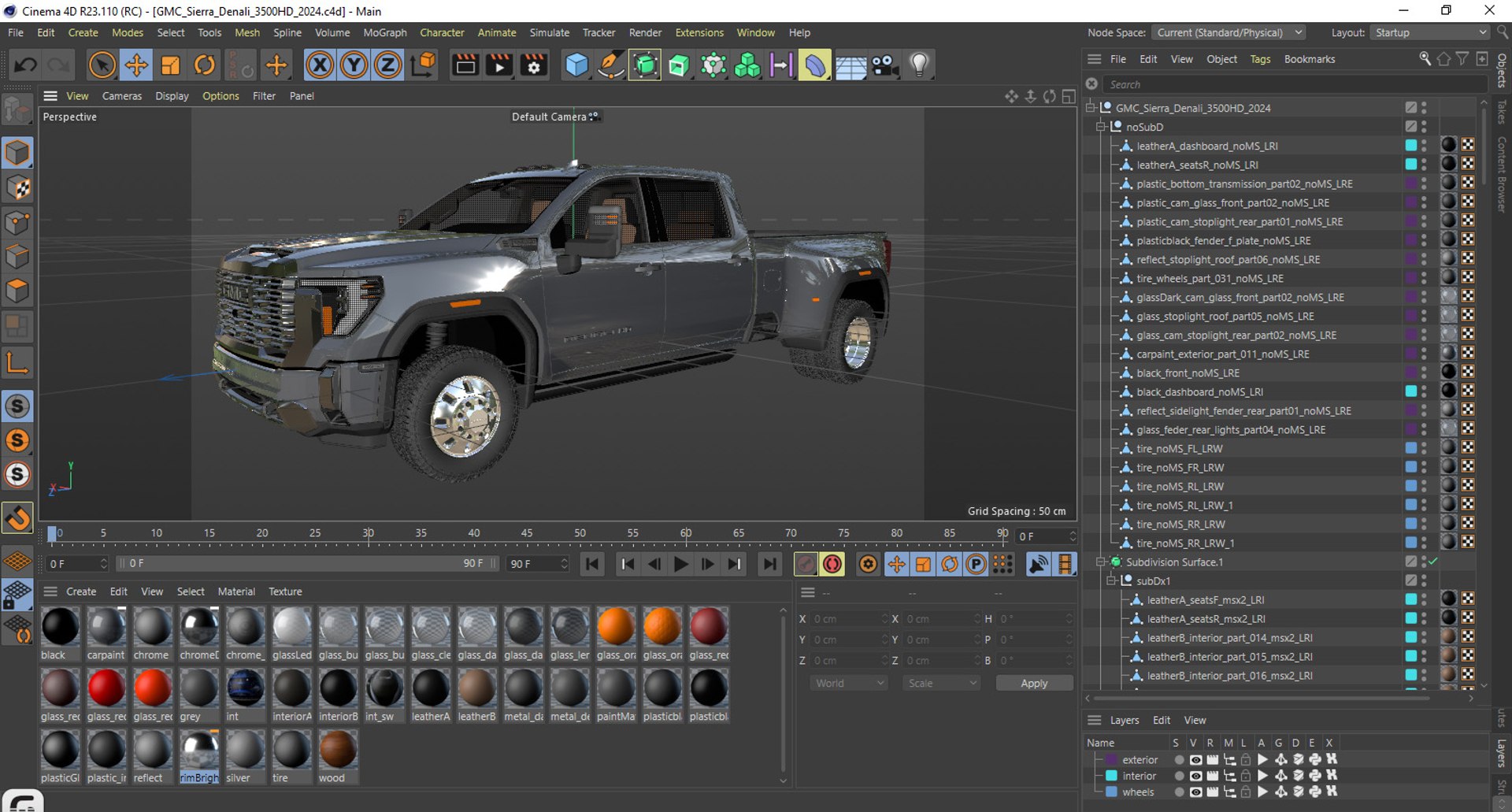Viewport: 1512px width, 812px height.
Task: Open the MoGraph menu
Action: (x=385, y=32)
